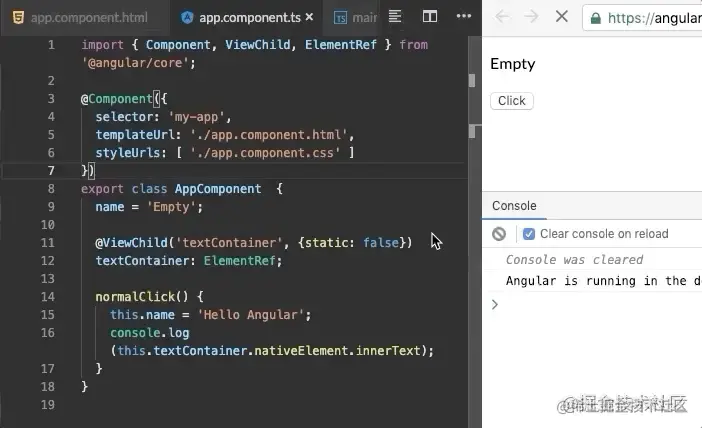702x428 pixels.
Task: Click nativeElement in the console.log argument
Action: click(301, 351)
